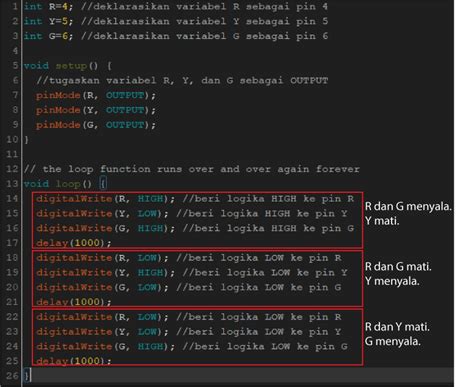
Task: Click line number 1 in gutter
Action: (15, 6)
